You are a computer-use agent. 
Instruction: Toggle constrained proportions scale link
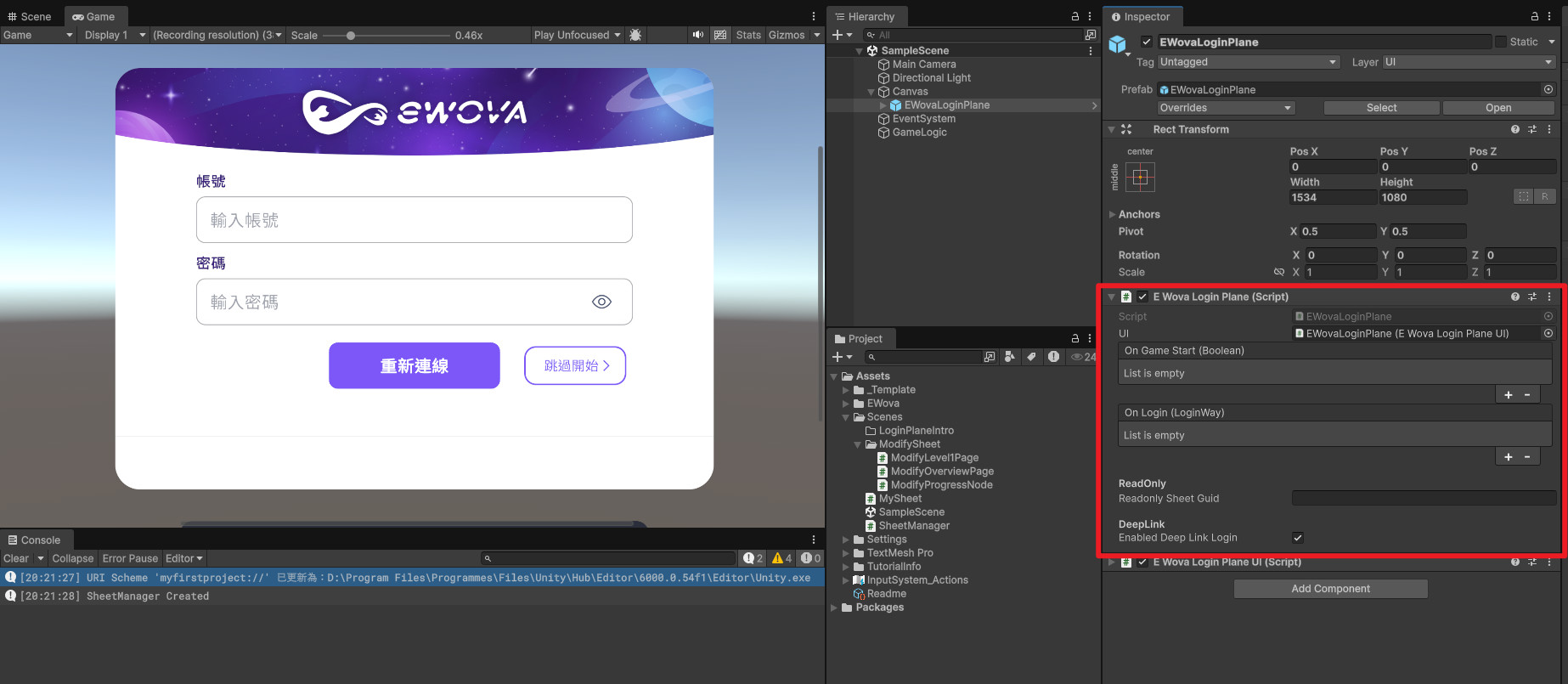coord(1278,272)
